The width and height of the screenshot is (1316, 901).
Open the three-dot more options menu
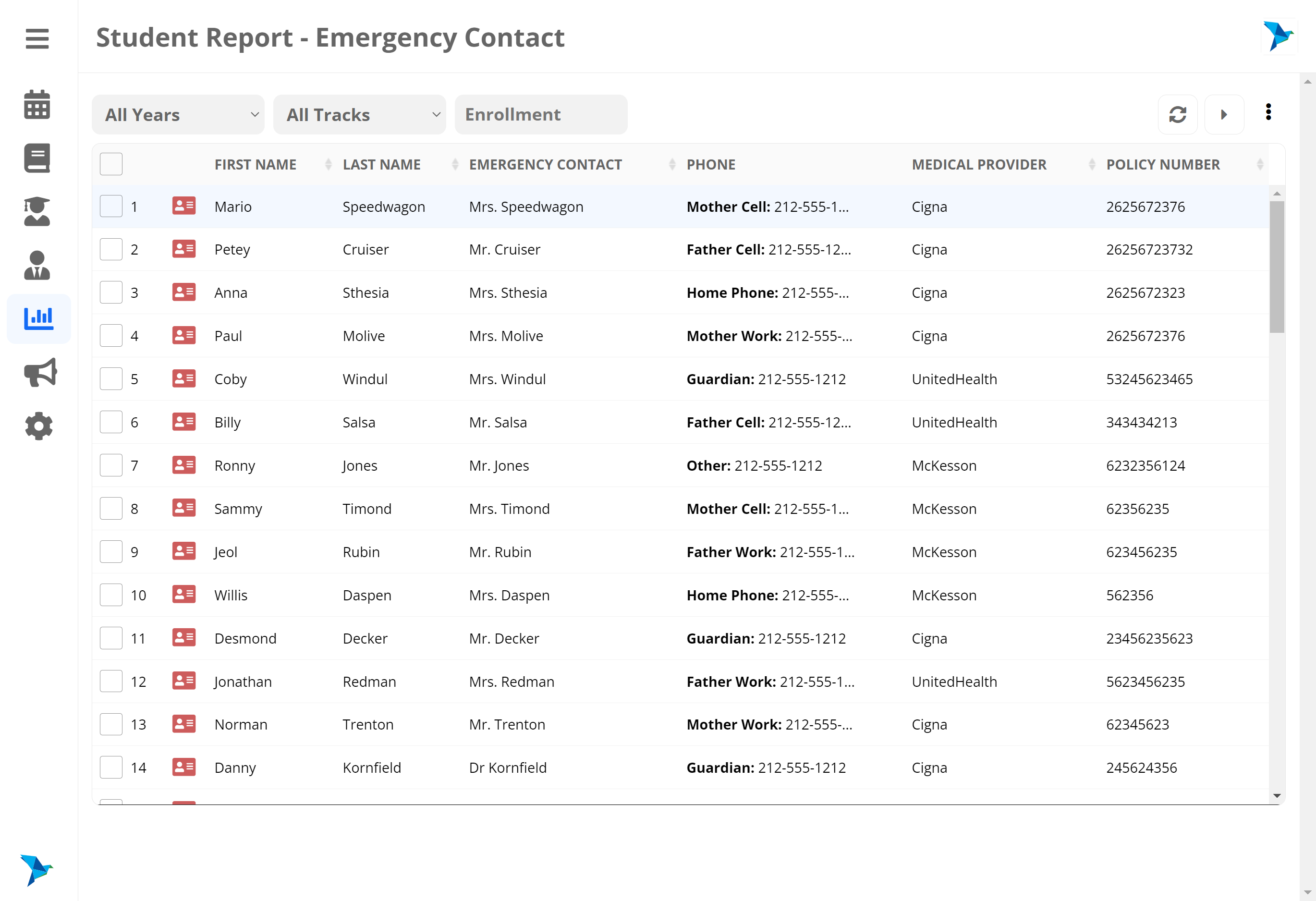[1268, 112]
